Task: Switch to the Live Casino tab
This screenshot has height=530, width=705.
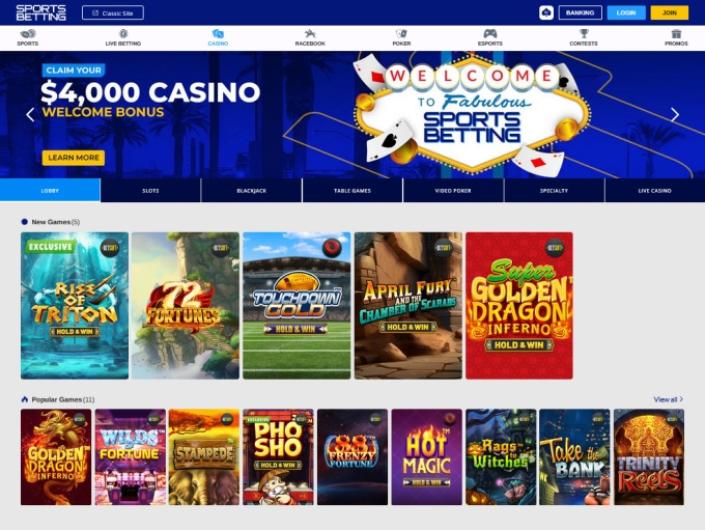Action: tap(655, 191)
